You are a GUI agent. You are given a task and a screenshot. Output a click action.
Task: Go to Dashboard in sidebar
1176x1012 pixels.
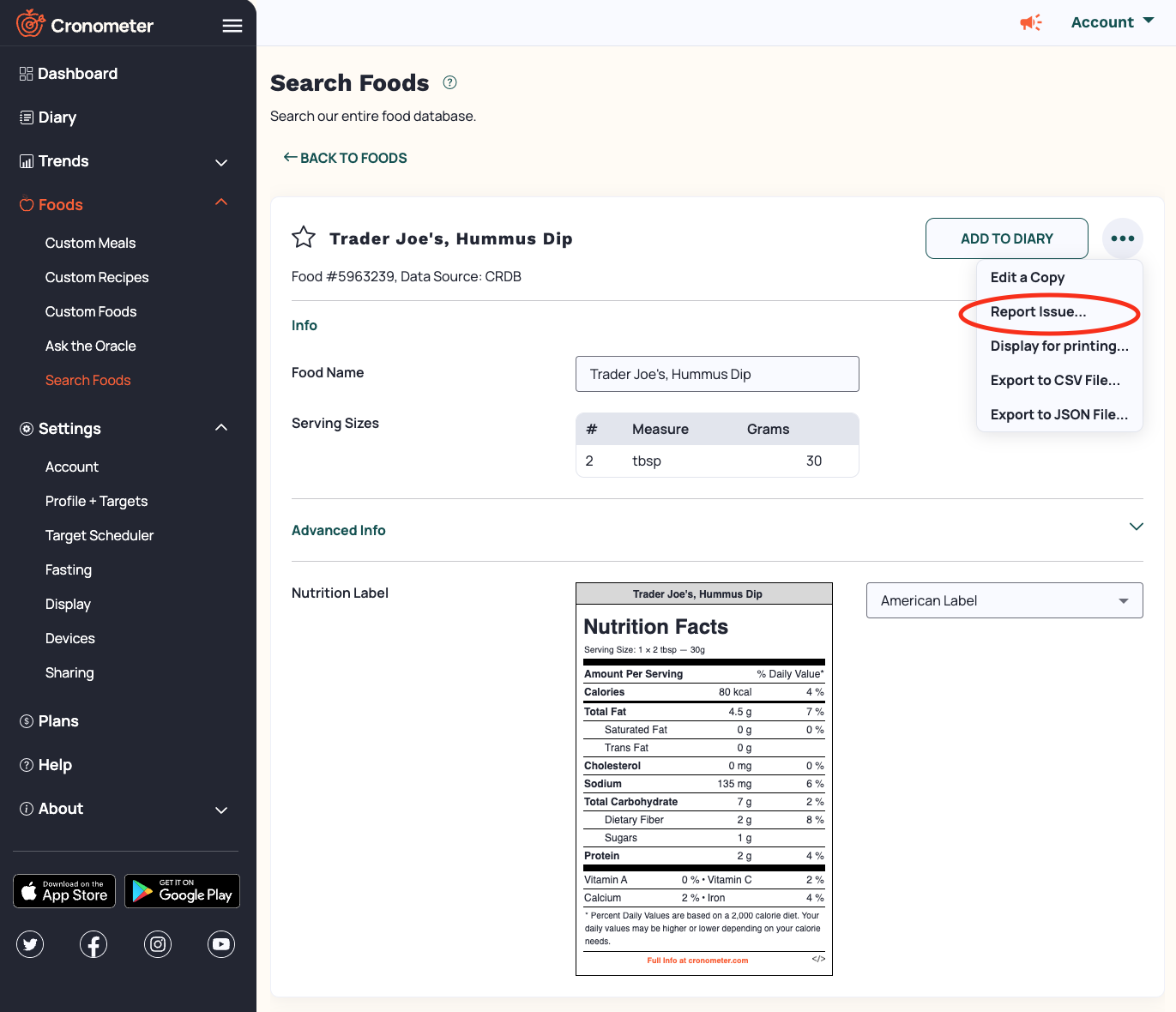[78, 74]
